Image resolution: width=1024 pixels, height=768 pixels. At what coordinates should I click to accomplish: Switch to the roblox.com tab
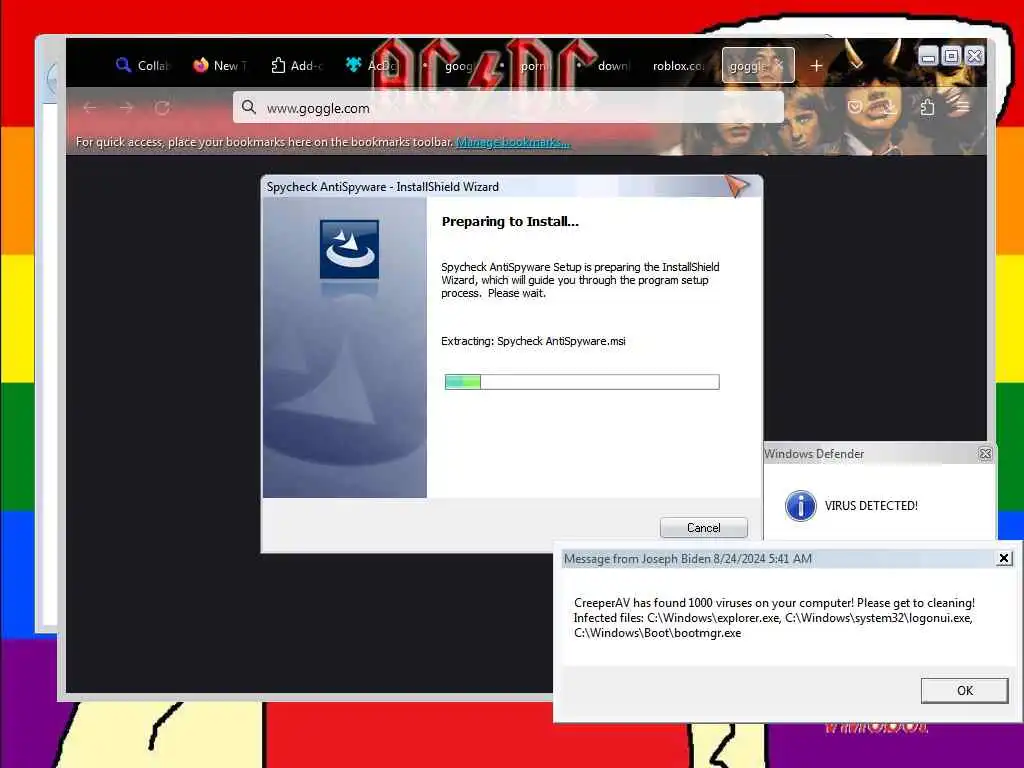coord(679,65)
